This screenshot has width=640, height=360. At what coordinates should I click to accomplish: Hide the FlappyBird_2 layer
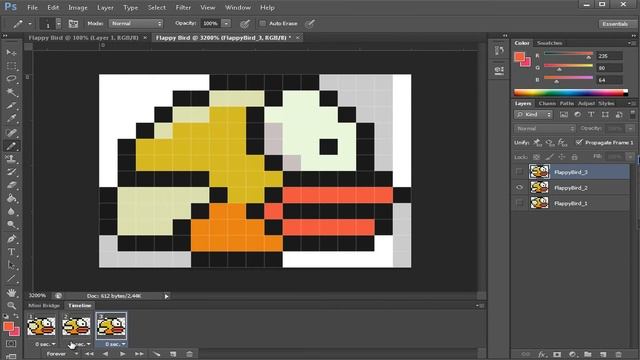point(519,187)
